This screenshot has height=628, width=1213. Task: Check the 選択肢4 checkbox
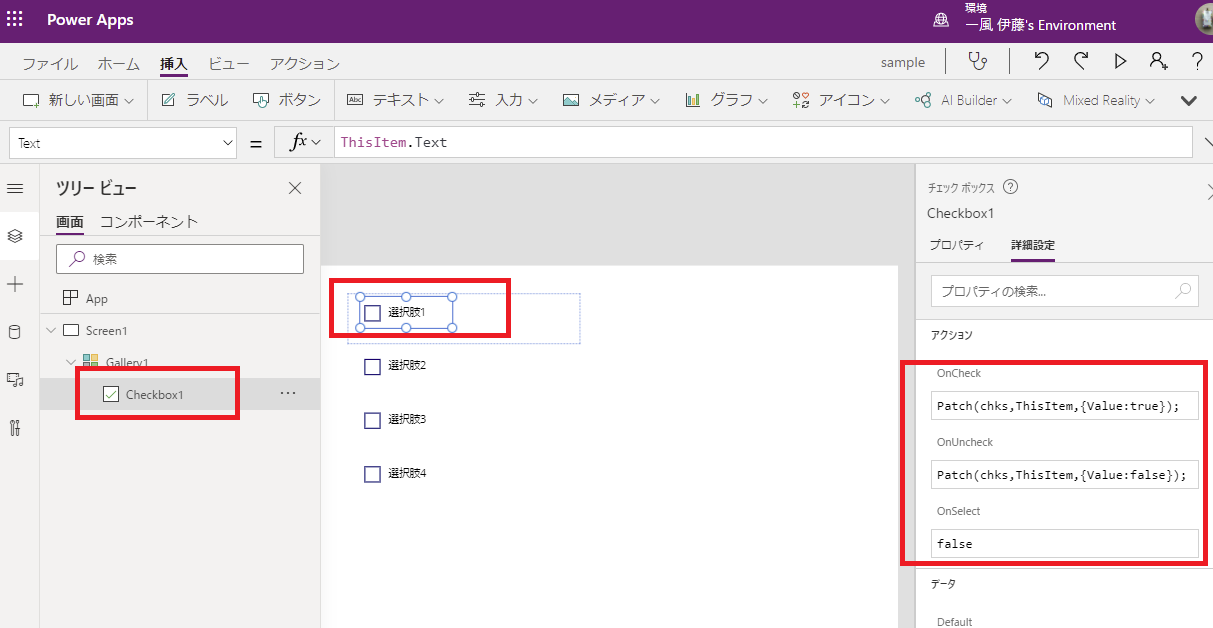click(x=372, y=473)
